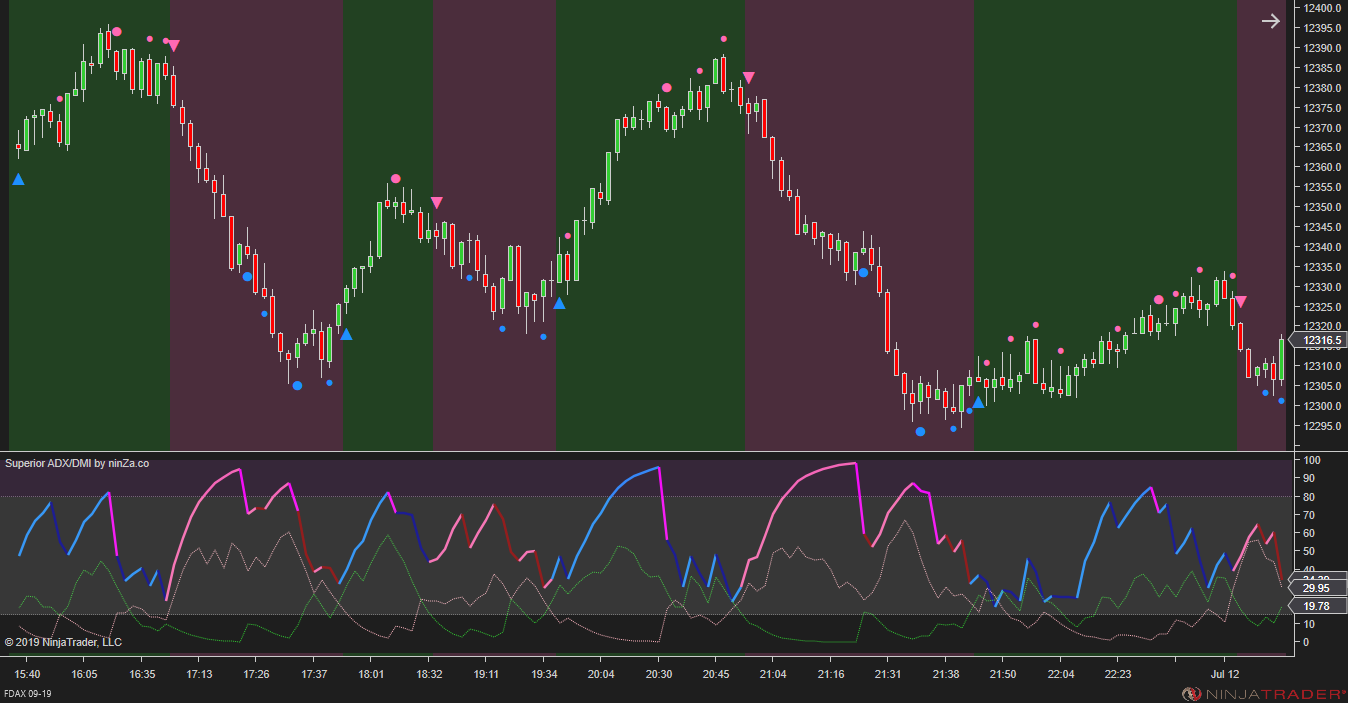
Task: Select the blue up-triangle signal at far left
Action: [18, 179]
